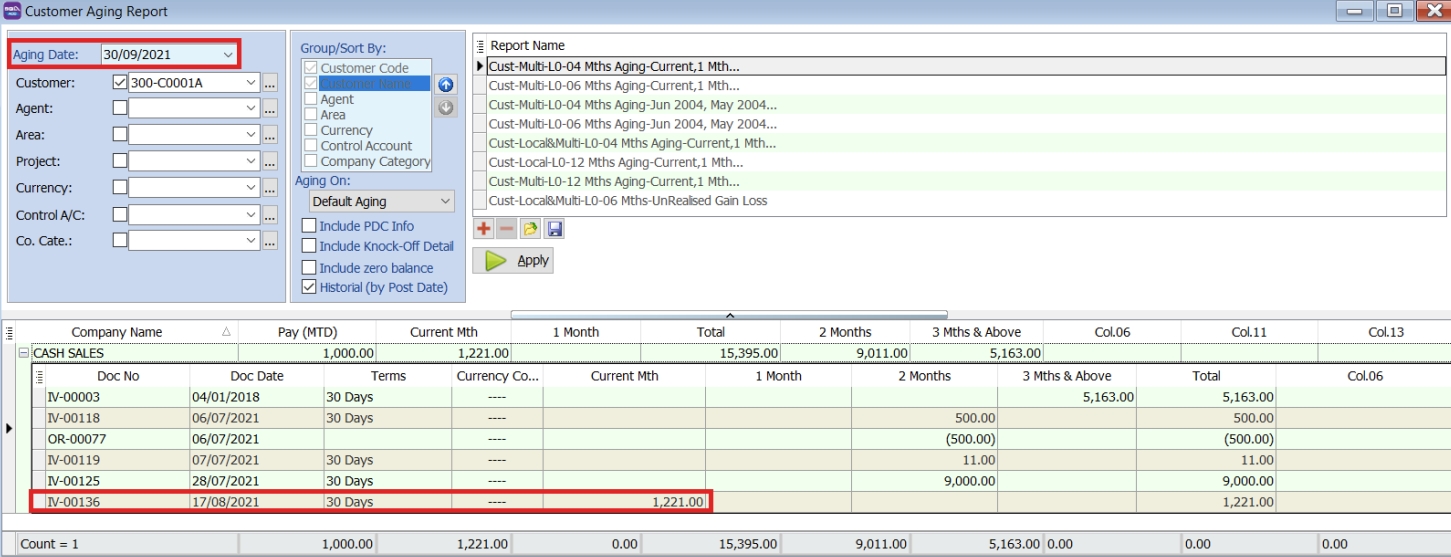Click the open folder report icon
Viewport: 1451px width, 557px height.
tap(530, 229)
